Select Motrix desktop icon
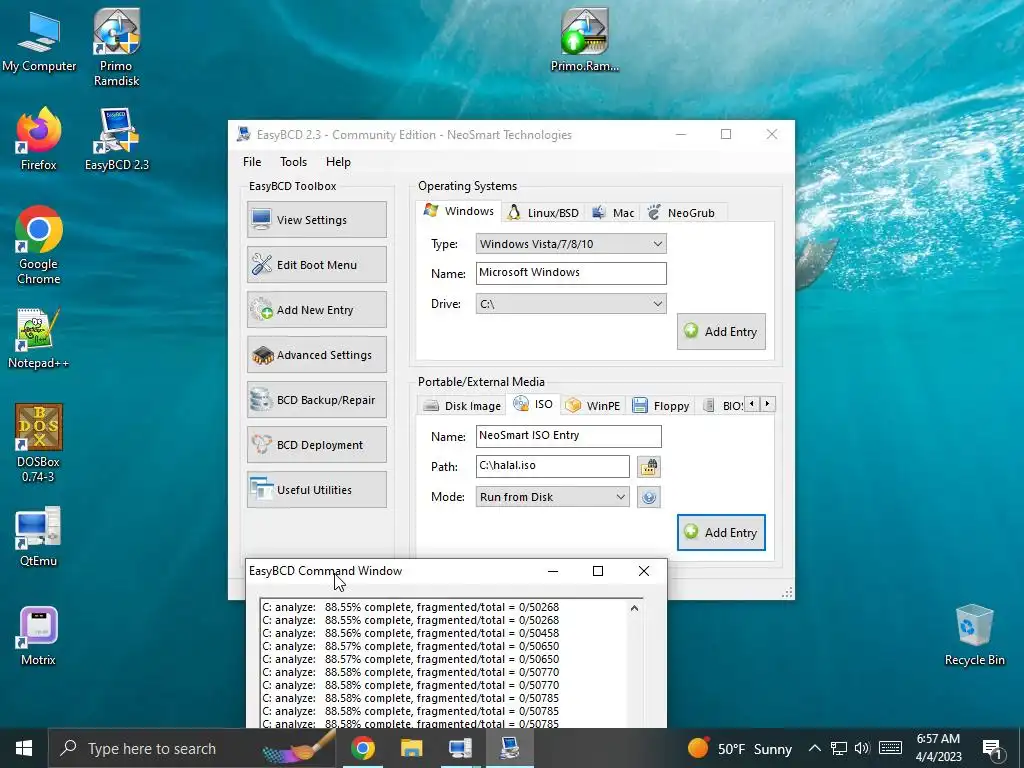This screenshot has width=1024, height=768. 39,635
